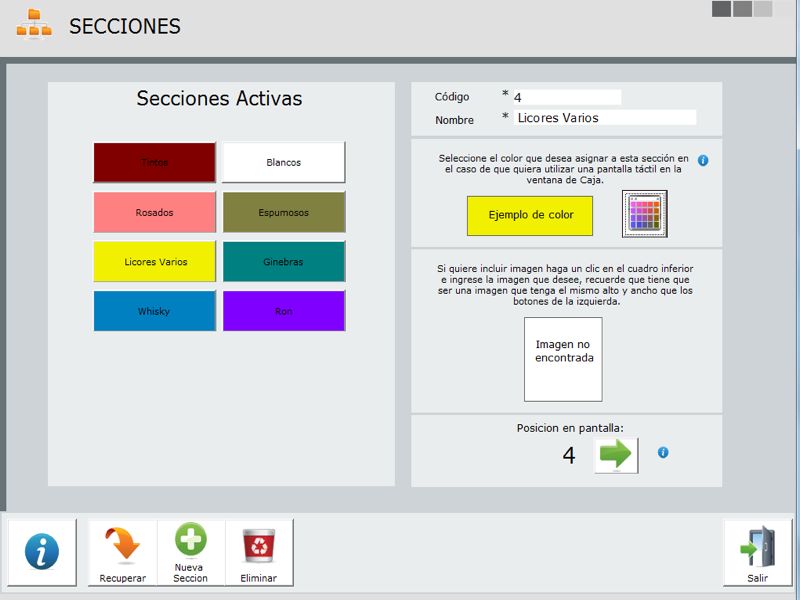Select the Tintos section button
The width and height of the screenshot is (800, 600).
pos(155,162)
